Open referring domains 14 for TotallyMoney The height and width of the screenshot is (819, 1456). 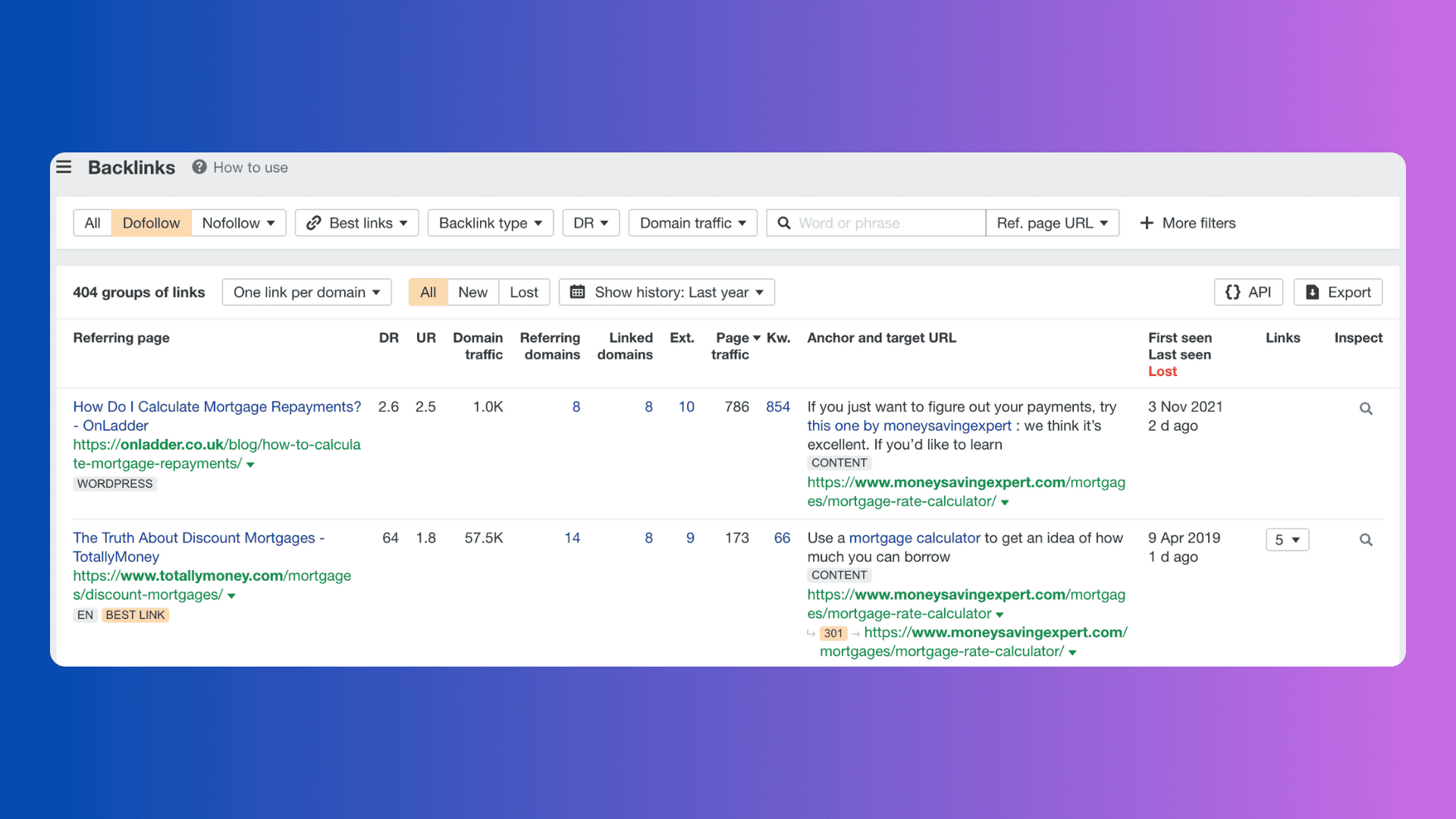(572, 538)
